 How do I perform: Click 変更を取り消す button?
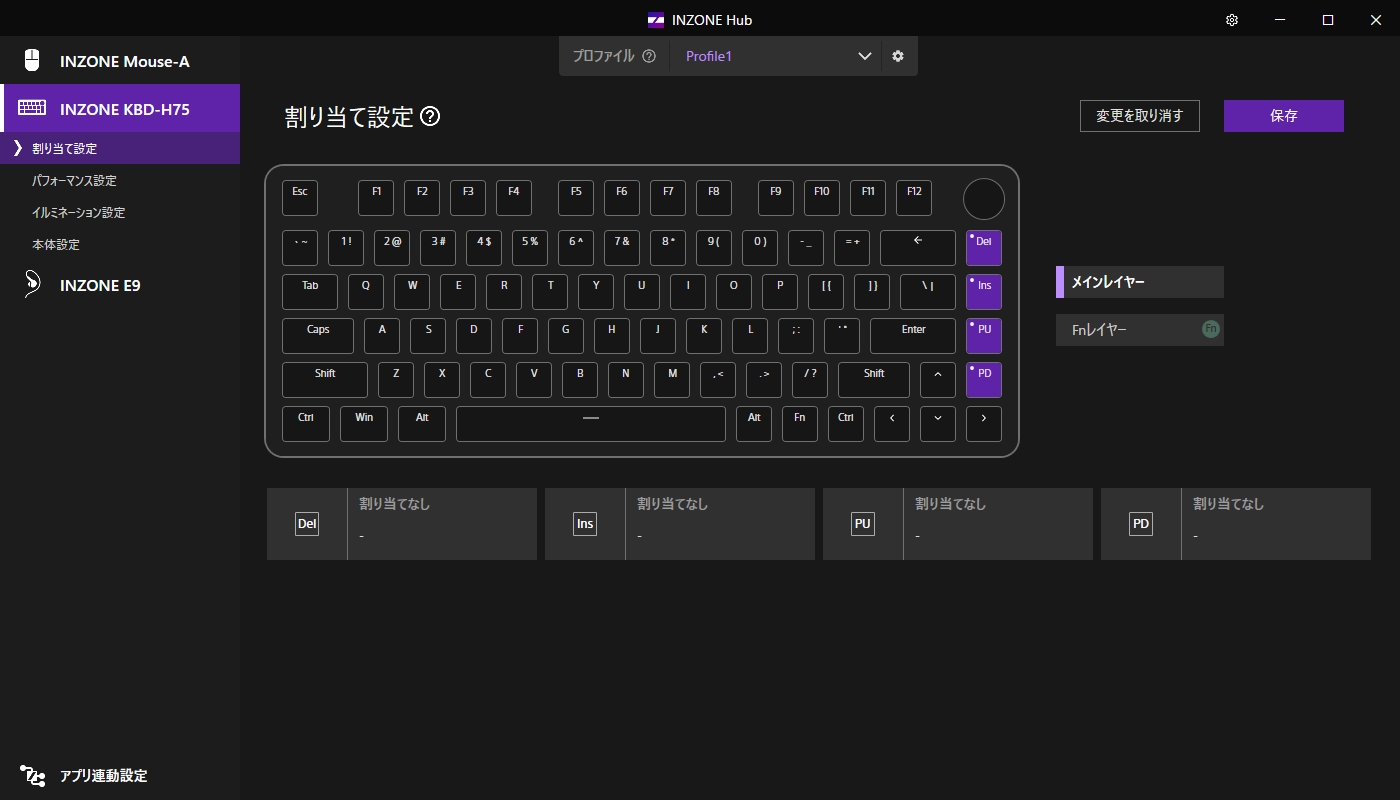coord(1140,116)
